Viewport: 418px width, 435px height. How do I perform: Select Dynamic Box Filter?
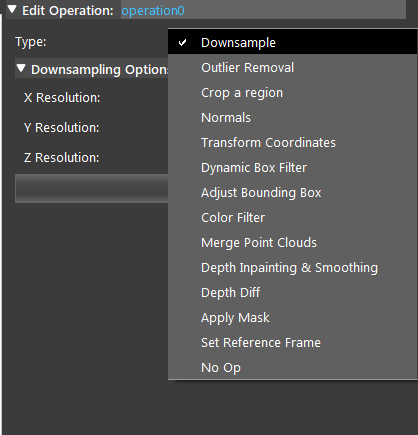[292, 168]
